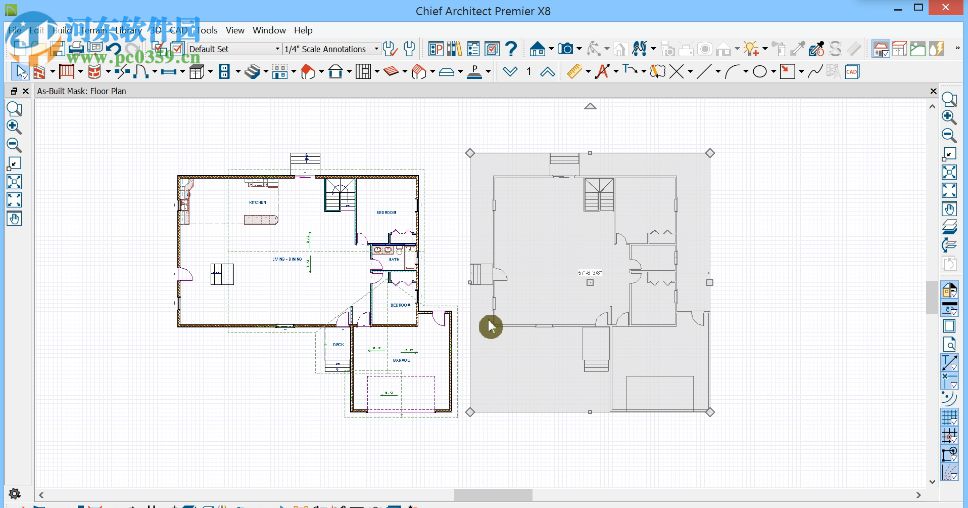The width and height of the screenshot is (968, 508).
Task: Close the As-Built Mask: Floor Plan view
Action: pos(933,91)
